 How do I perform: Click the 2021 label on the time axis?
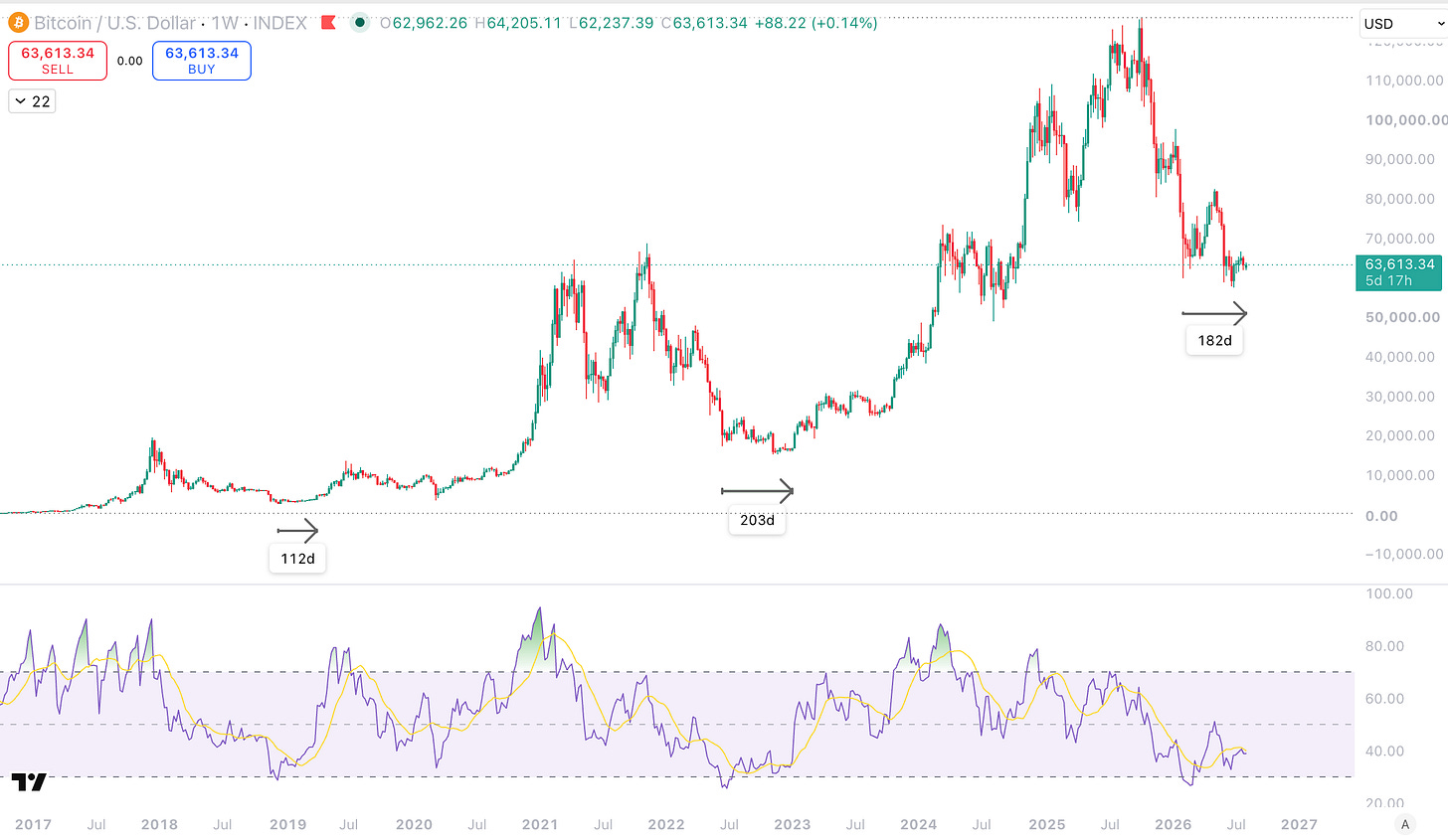point(540,824)
